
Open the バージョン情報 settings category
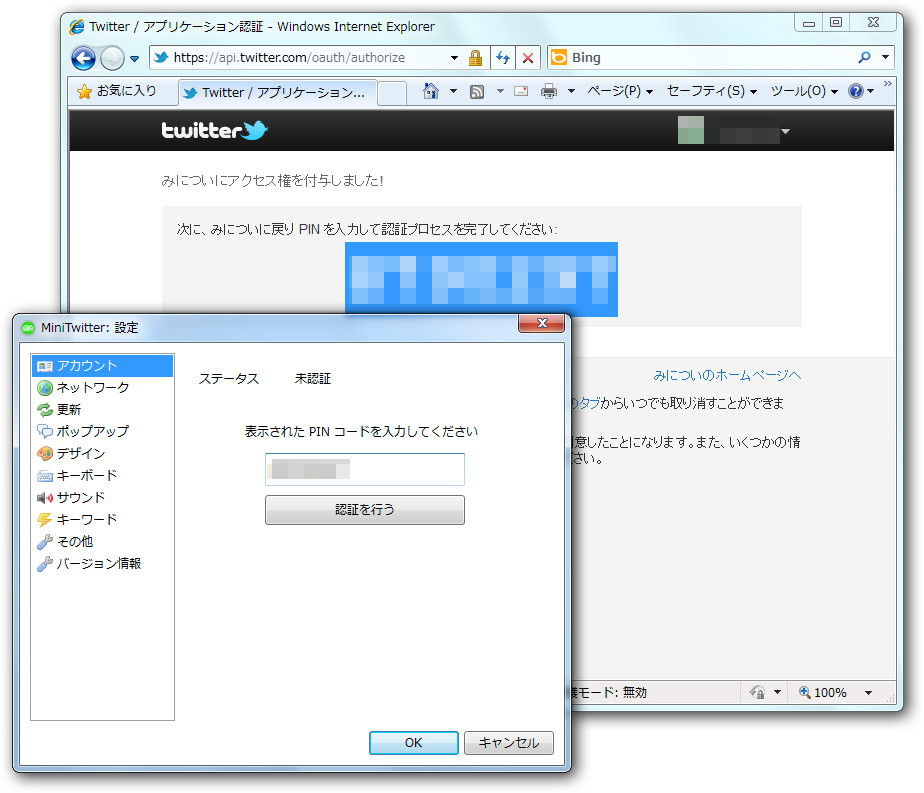pos(93,563)
